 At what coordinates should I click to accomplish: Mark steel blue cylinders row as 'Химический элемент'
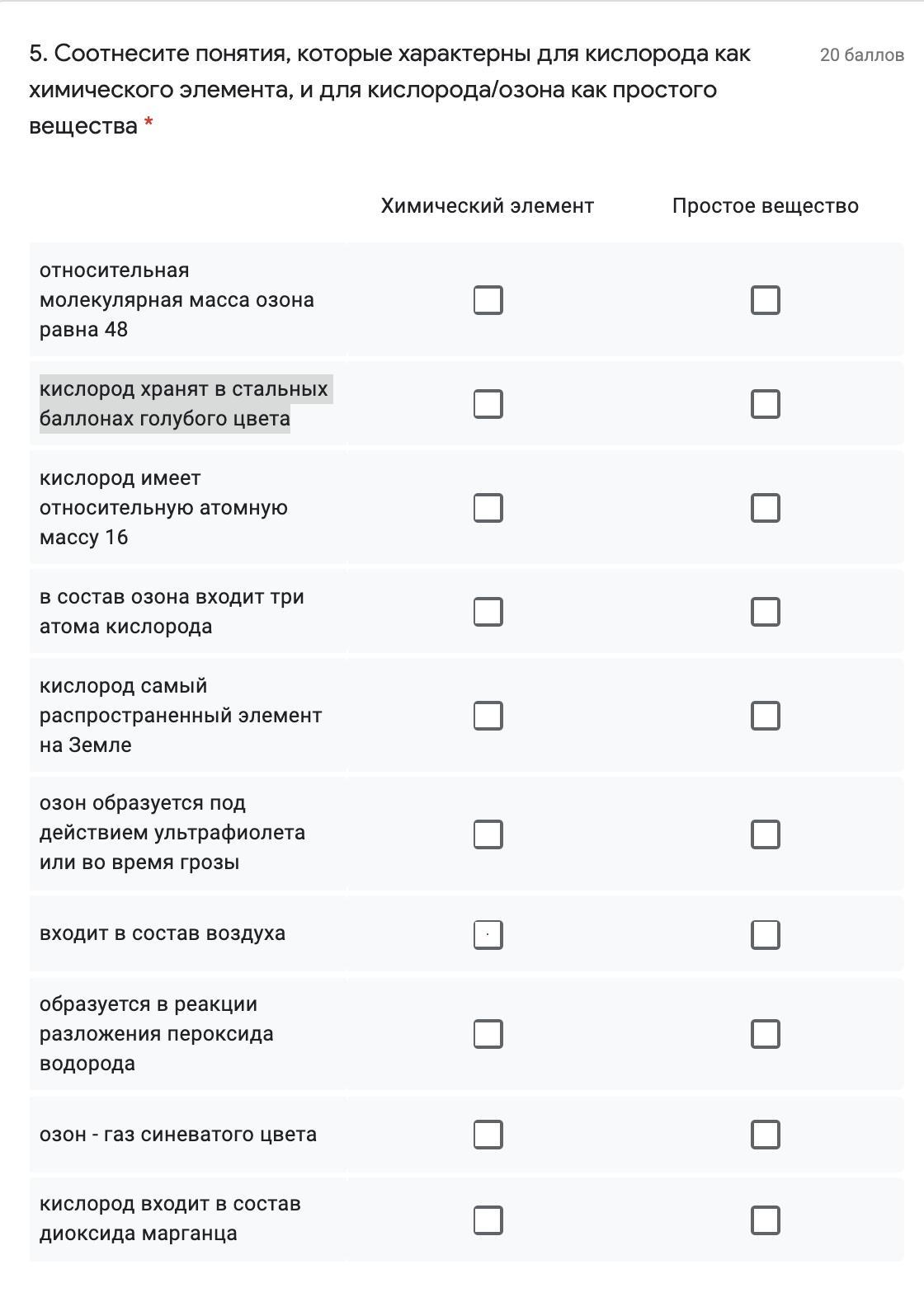pyautogui.click(x=488, y=404)
